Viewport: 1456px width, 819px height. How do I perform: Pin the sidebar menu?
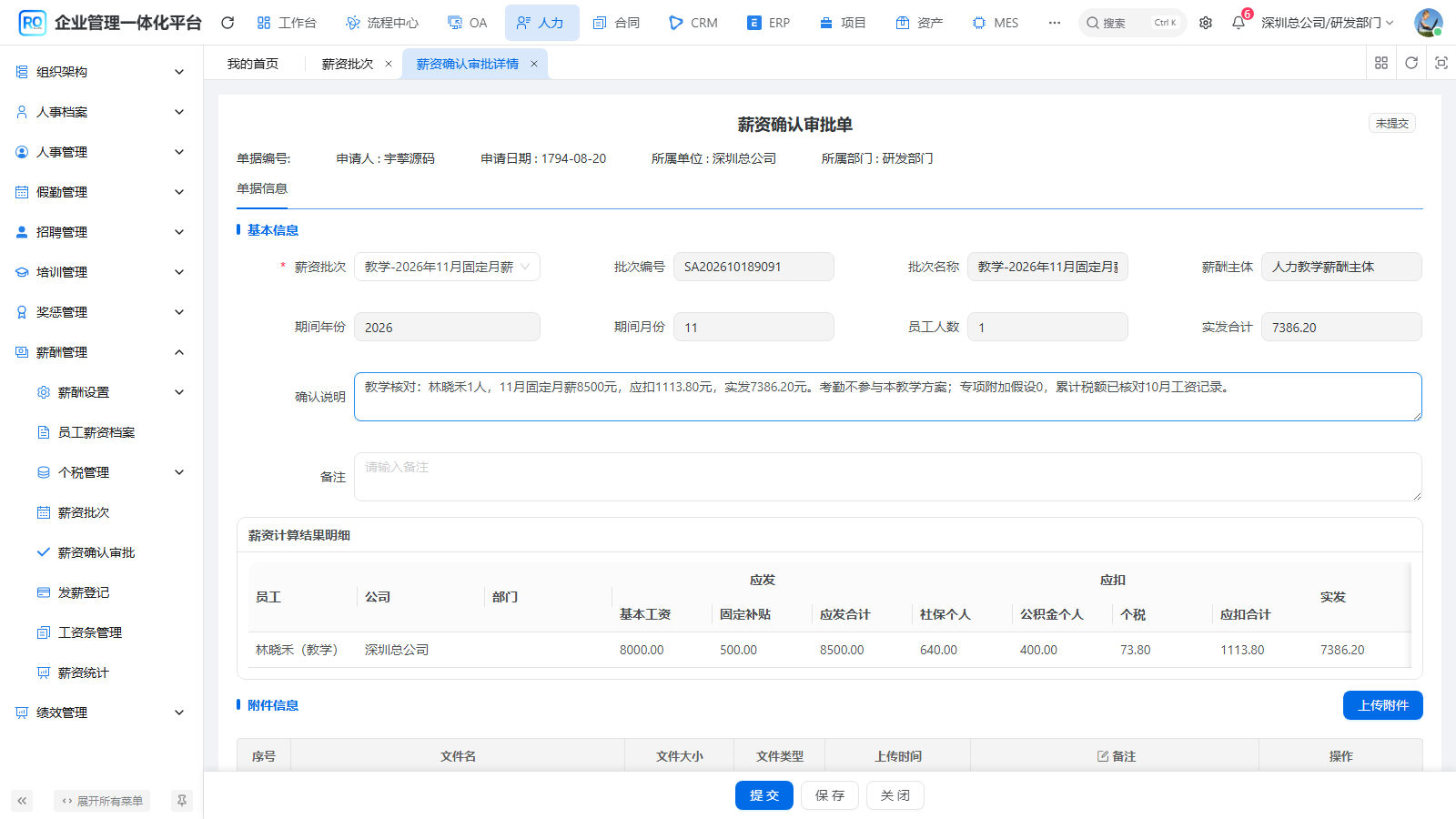pos(182,801)
